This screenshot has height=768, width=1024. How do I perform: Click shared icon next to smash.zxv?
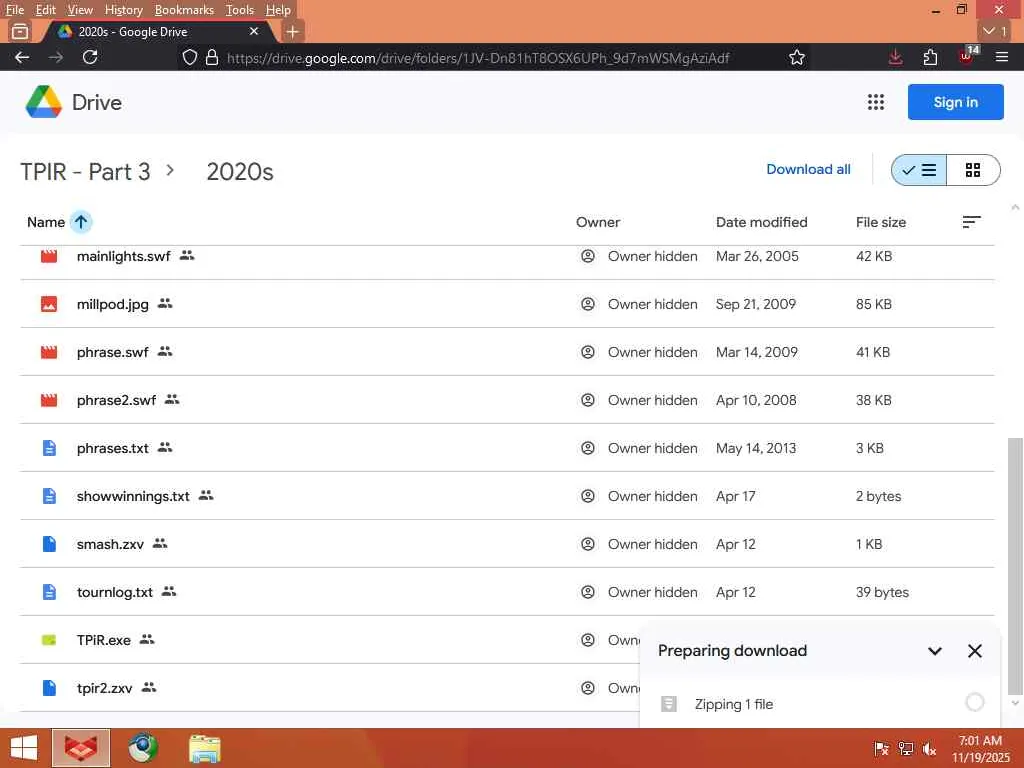pos(160,543)
